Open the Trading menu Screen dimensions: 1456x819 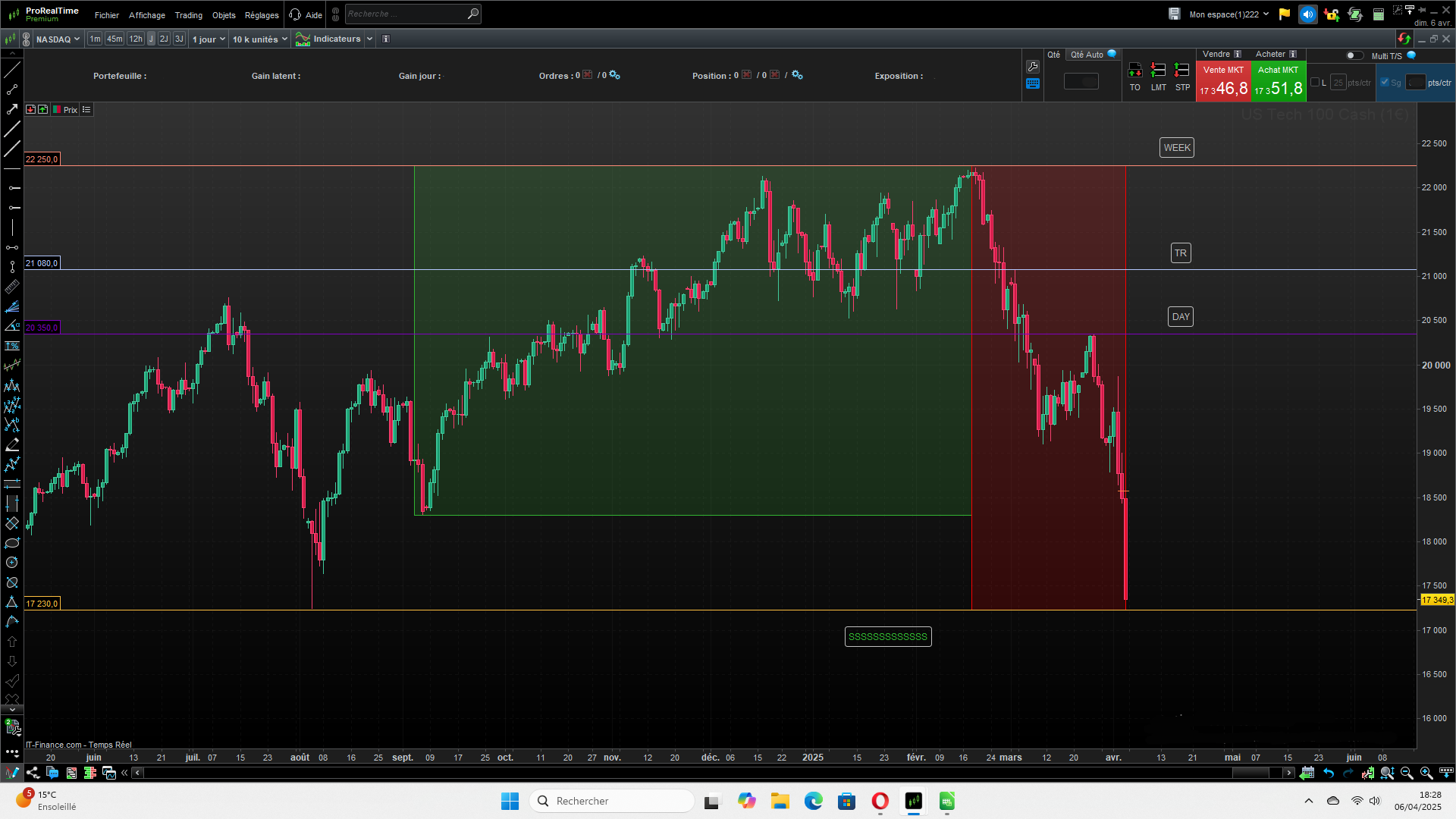click(x=188, y=15)
